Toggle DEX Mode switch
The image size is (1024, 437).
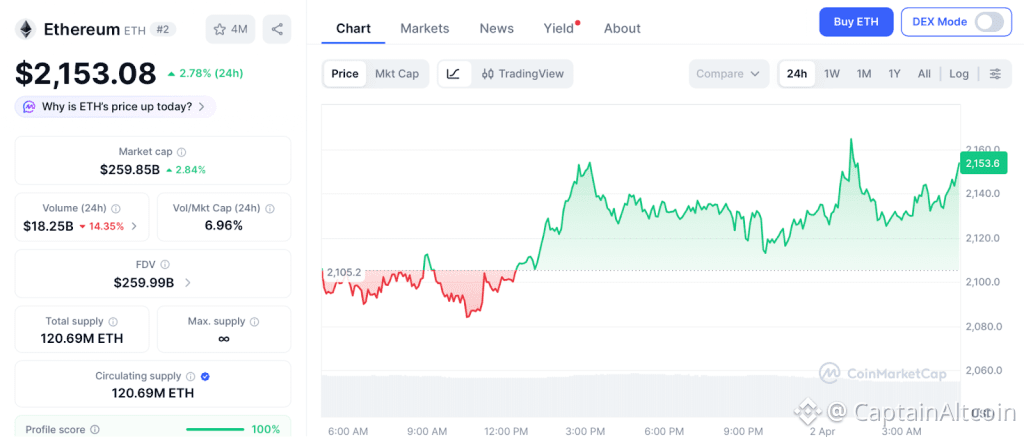pos(989,22)
